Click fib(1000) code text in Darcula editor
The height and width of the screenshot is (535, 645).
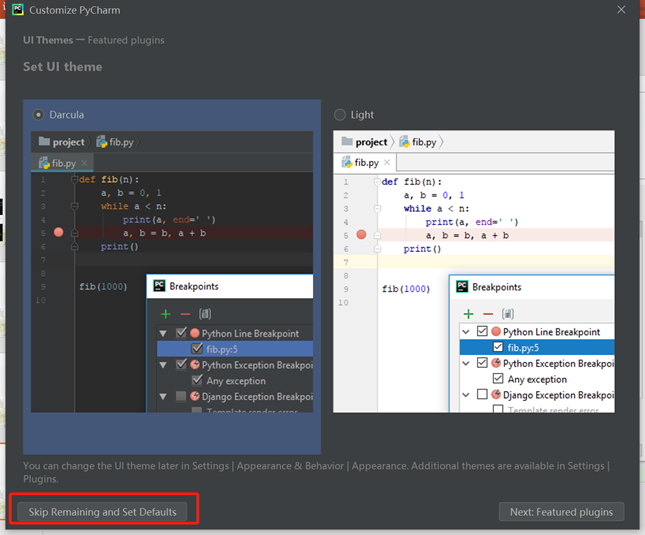tap(103, 287)
